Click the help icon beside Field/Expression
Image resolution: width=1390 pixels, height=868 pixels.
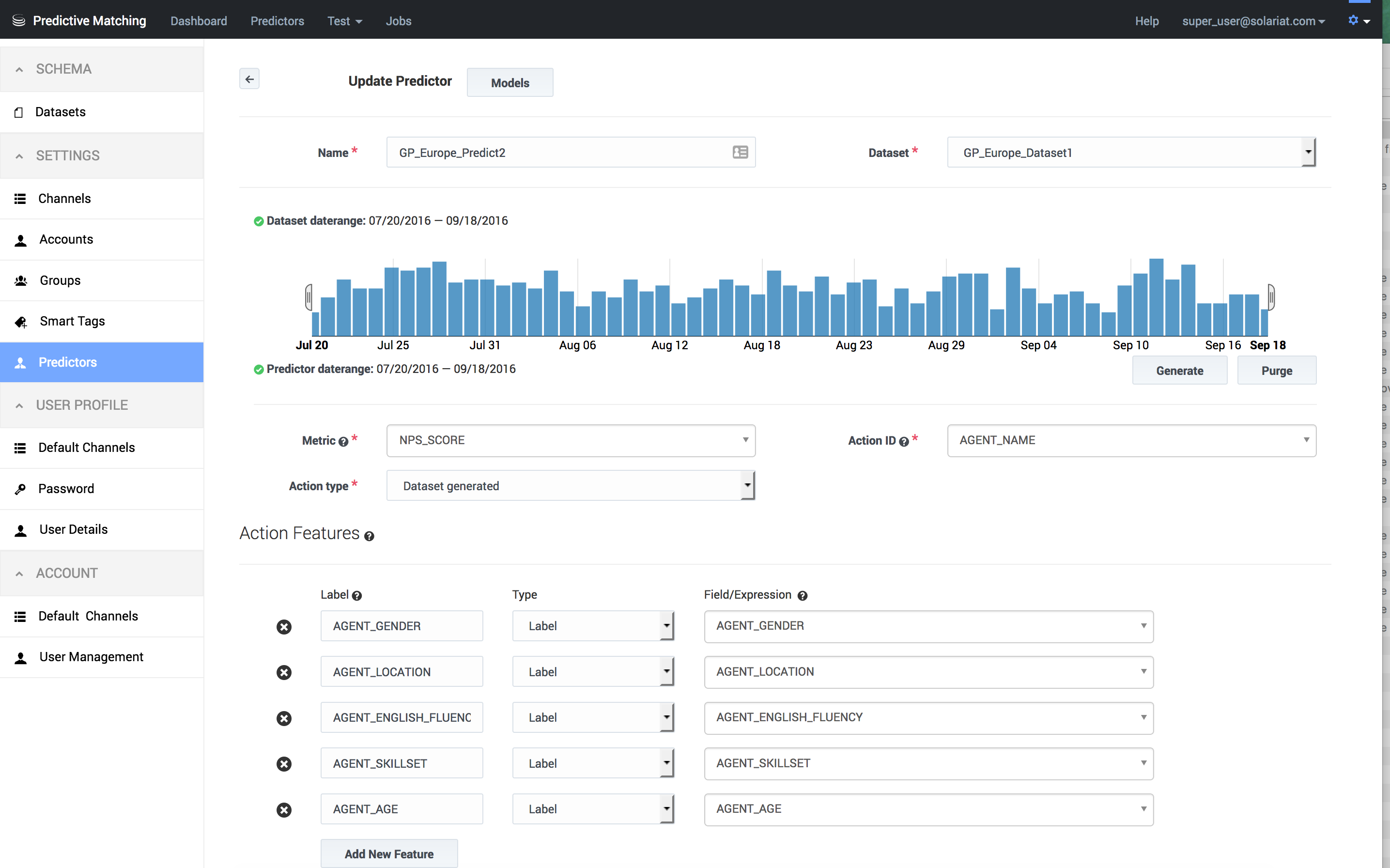[803, 596]
